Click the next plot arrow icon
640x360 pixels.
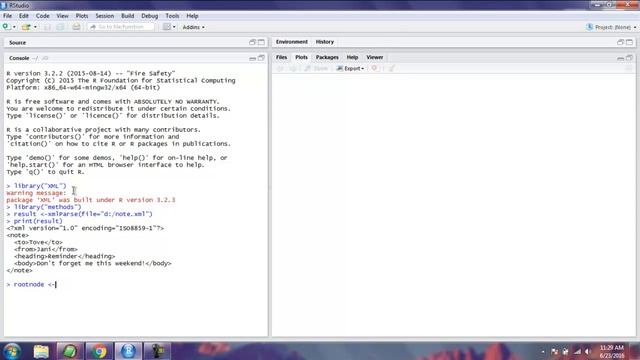[293, 69]
